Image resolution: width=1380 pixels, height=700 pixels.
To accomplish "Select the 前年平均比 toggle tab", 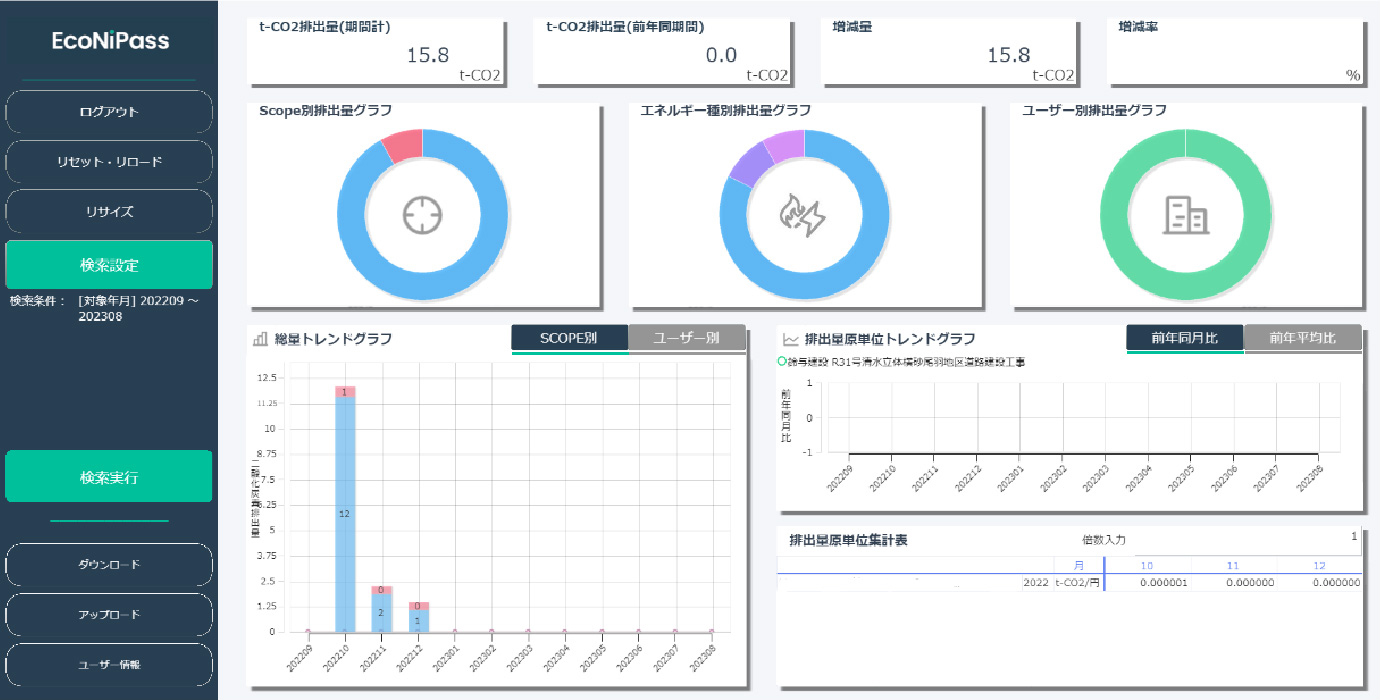I will pos(1302,338).
